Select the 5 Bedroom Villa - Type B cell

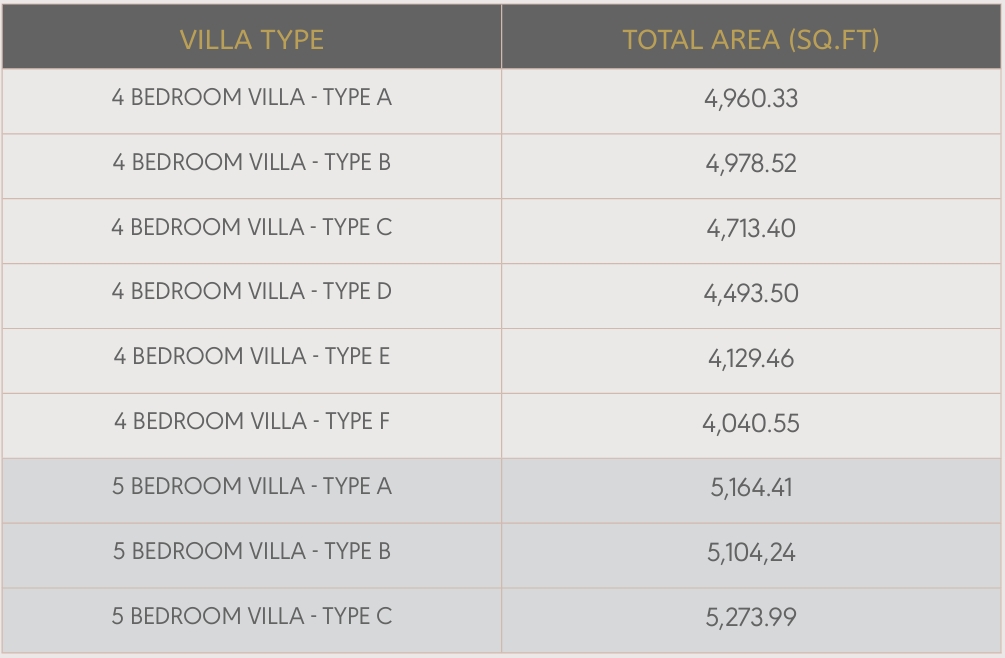(x=252, y=551)
